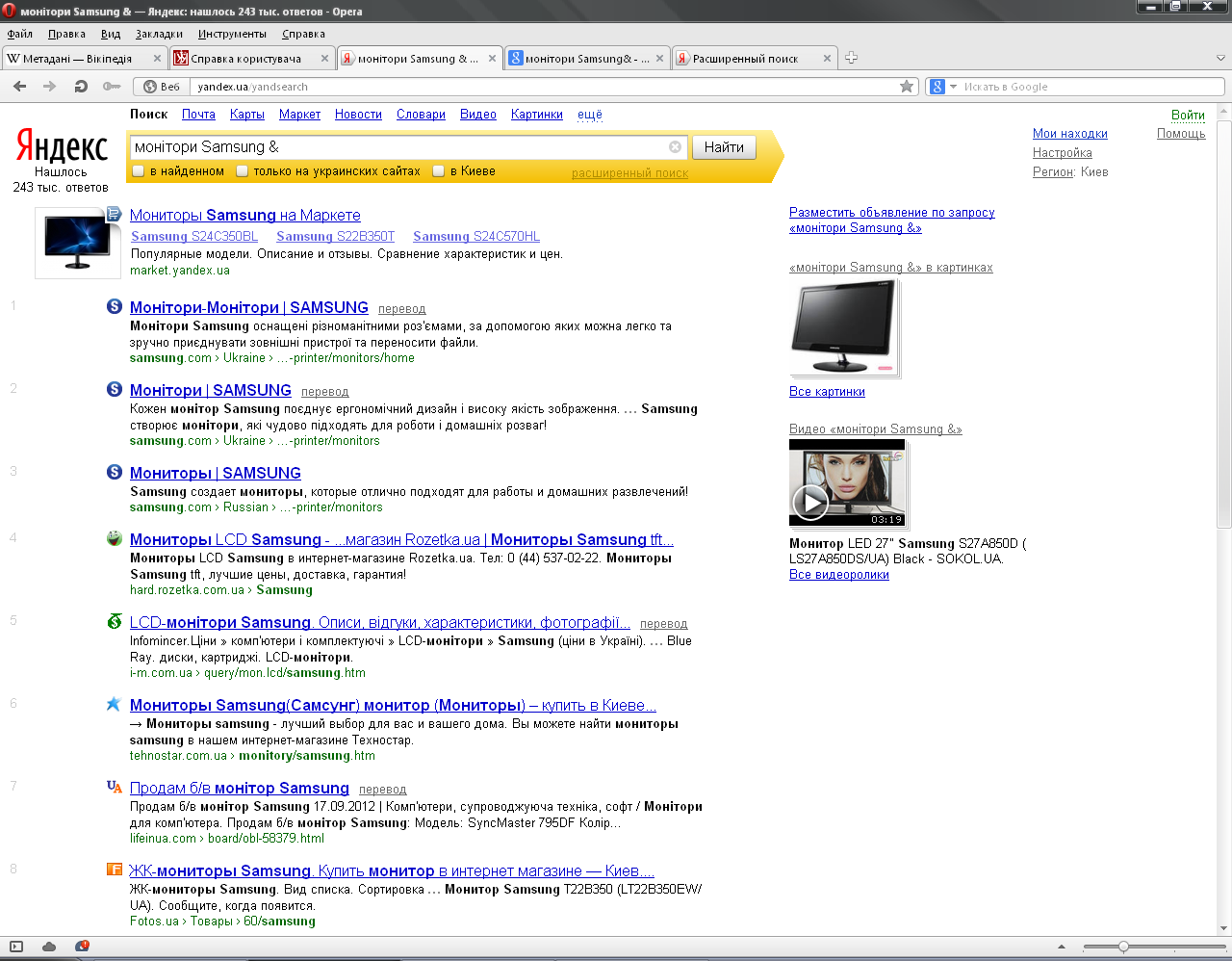The width and height of the screenshot is (1232, 961).
Task: Check 'только на украинских сайтах' checkbox
Action: click(243, 171)
